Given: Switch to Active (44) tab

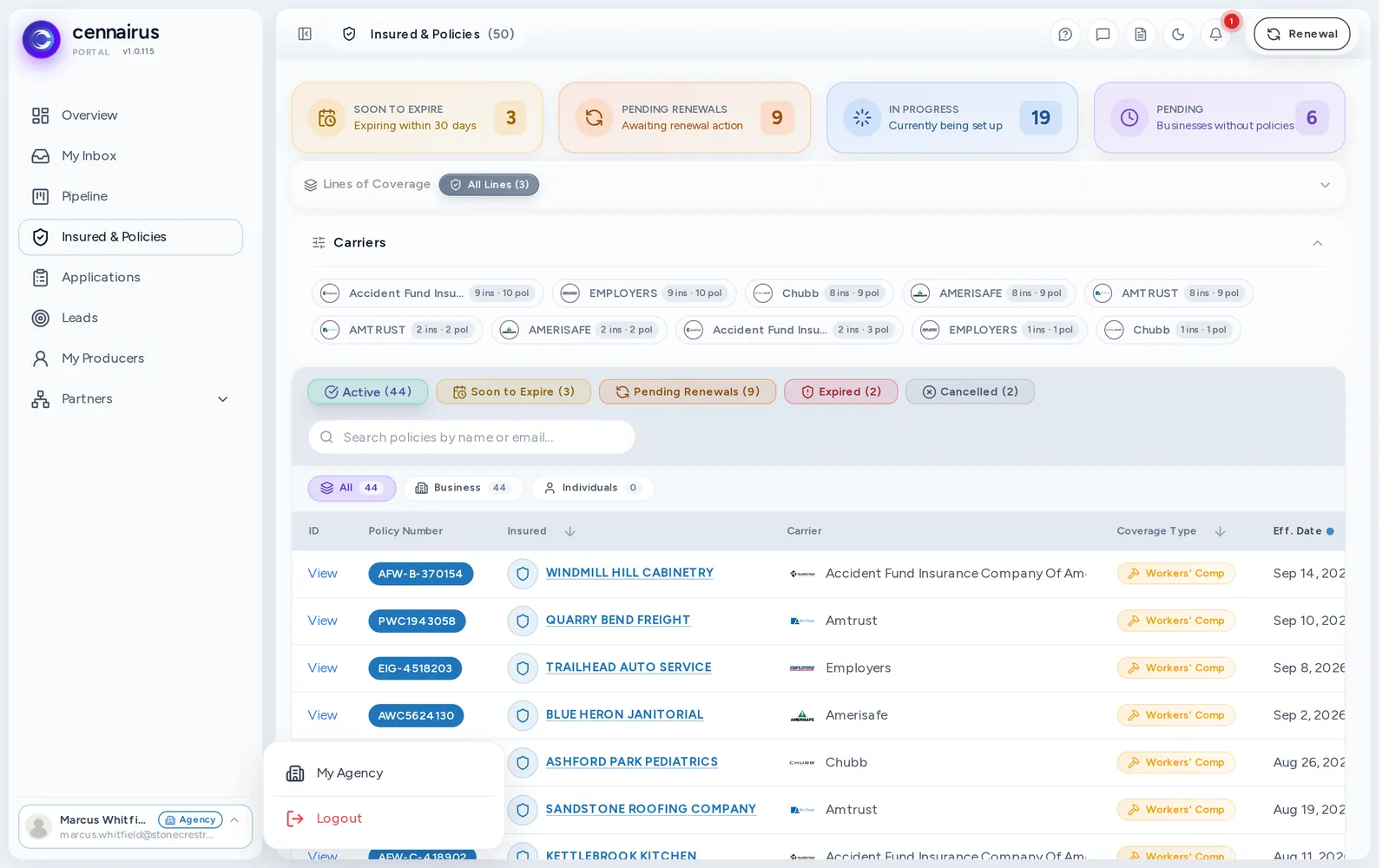Looking at the screenshot, I should click(367, 391).
